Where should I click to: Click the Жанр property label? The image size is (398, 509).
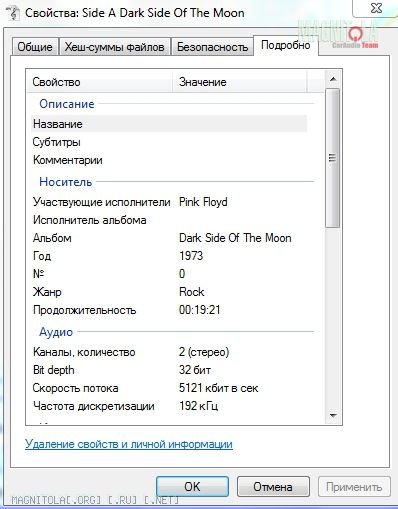click(47, 292)
